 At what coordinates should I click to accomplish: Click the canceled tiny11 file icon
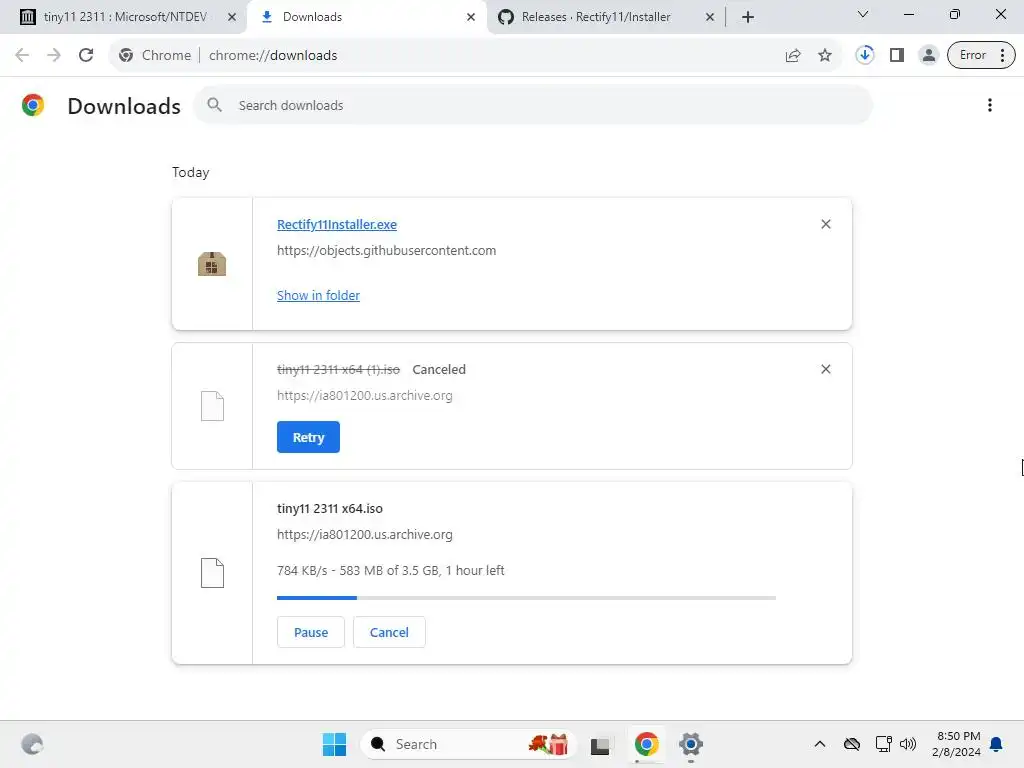pyautogui.click(x=212, y=406)
